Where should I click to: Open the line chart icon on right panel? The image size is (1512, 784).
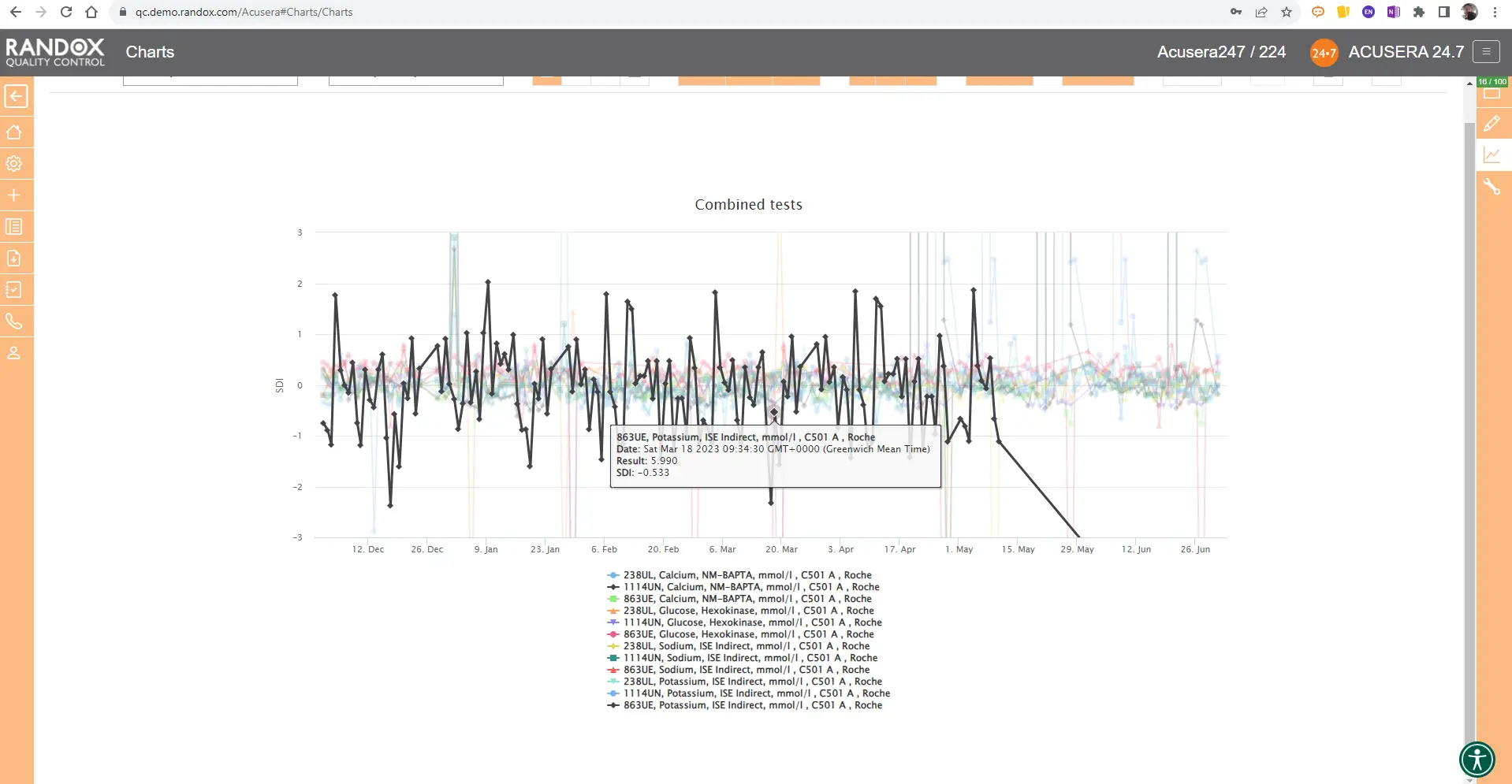point(1492,155)
